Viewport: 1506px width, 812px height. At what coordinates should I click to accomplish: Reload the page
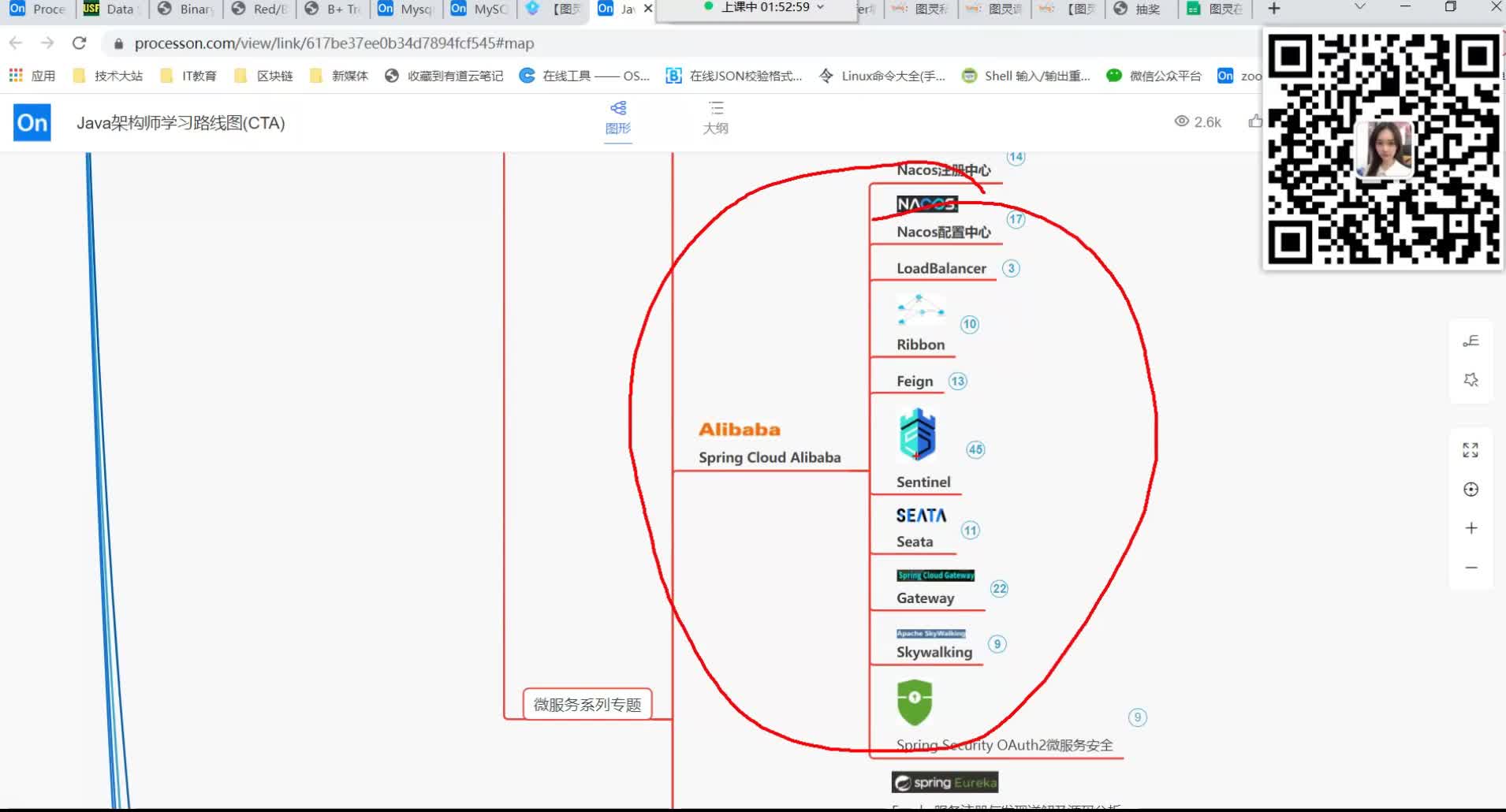click(79, 43)
